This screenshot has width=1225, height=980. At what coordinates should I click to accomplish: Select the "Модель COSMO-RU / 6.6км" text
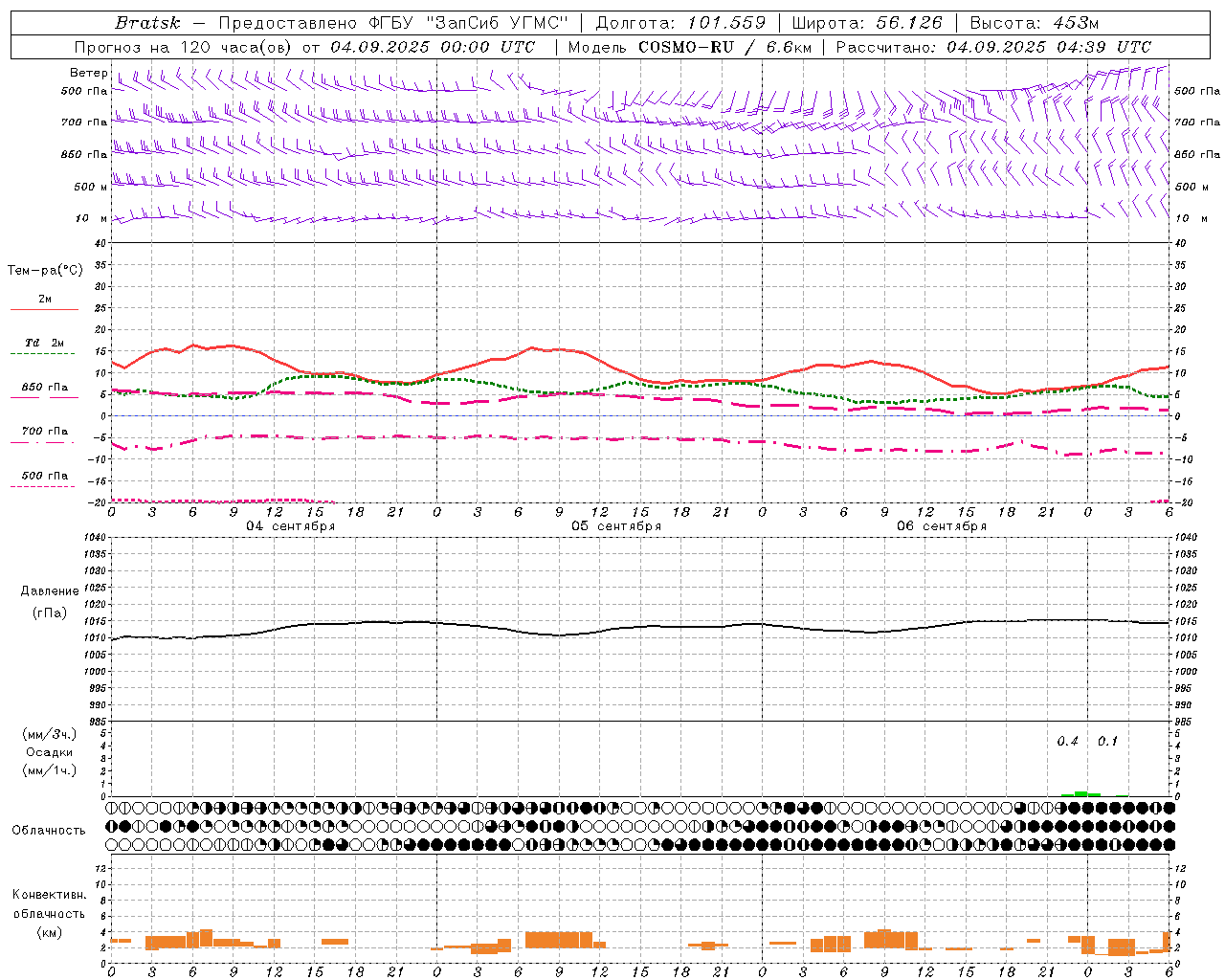[689, 47]
